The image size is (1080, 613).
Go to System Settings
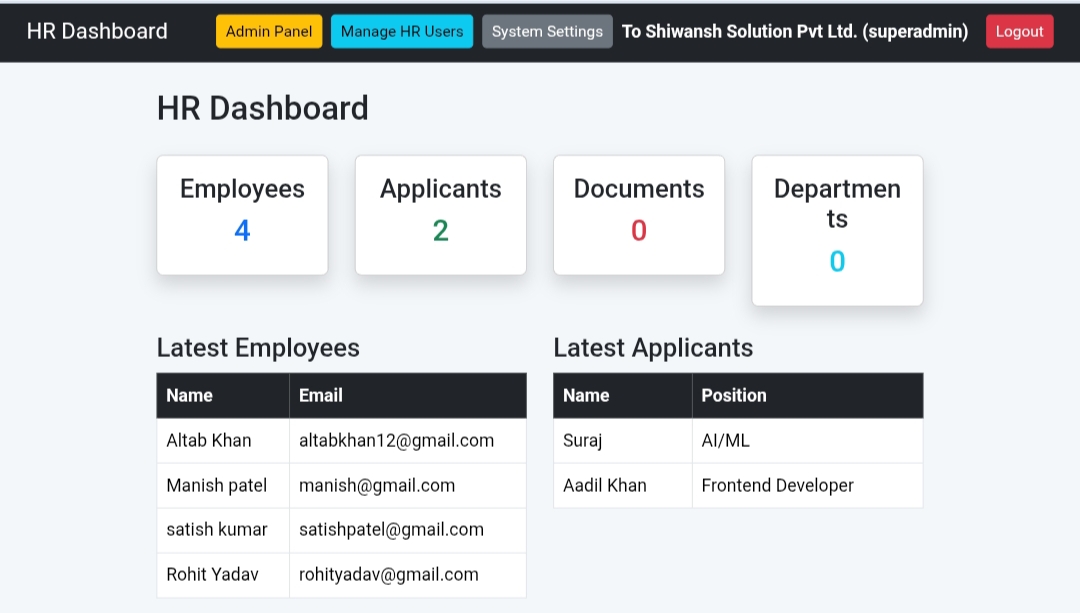pyautogui.click(x=547, y=32)
